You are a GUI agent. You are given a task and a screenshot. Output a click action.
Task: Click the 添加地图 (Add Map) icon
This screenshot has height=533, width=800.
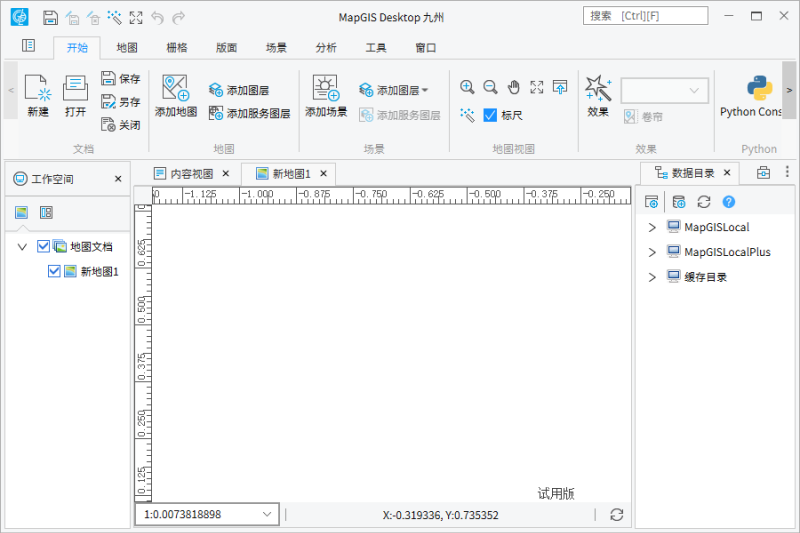coord(176,88)
